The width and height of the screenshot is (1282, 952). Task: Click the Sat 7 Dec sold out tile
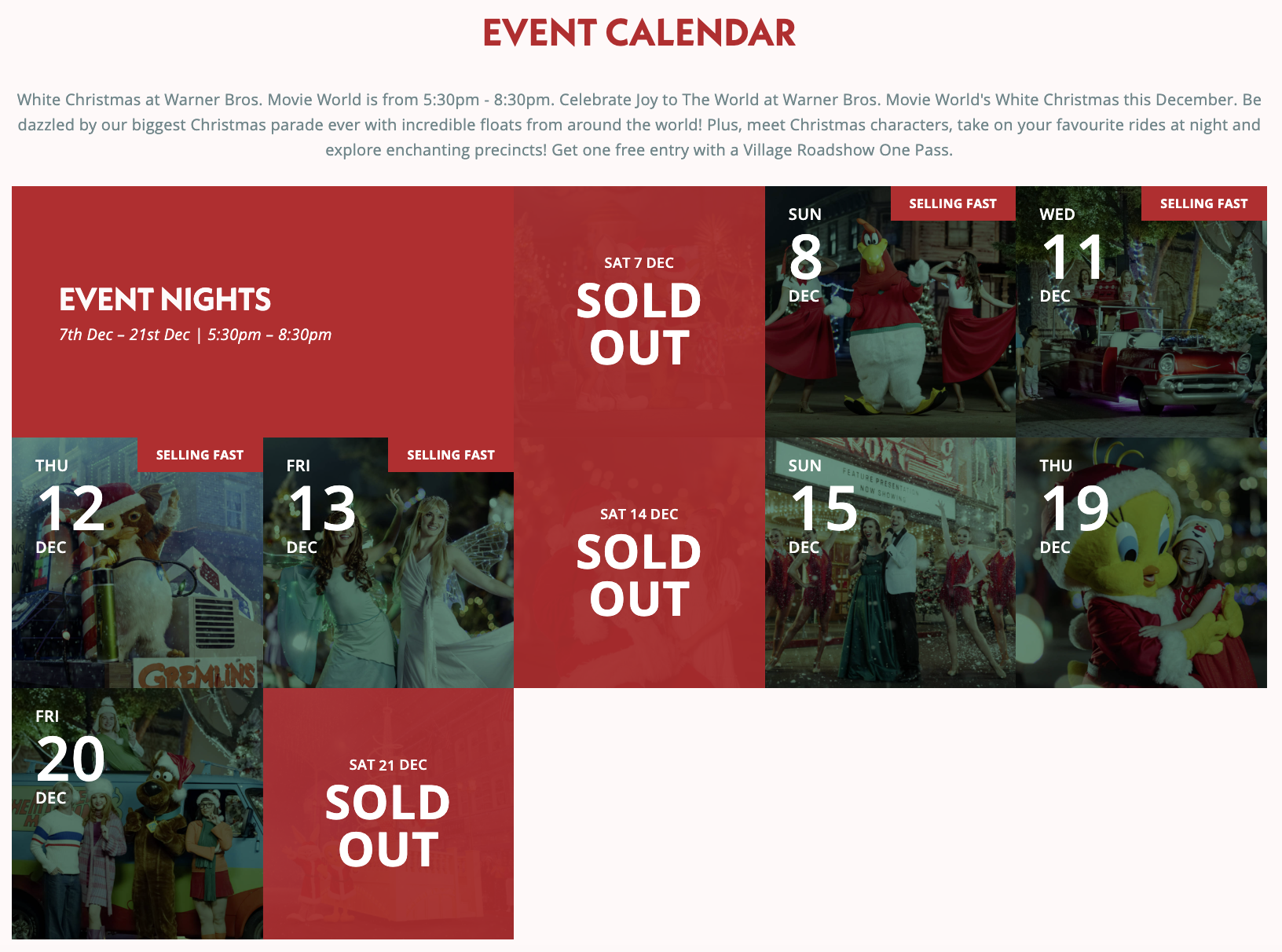(639, 312)
